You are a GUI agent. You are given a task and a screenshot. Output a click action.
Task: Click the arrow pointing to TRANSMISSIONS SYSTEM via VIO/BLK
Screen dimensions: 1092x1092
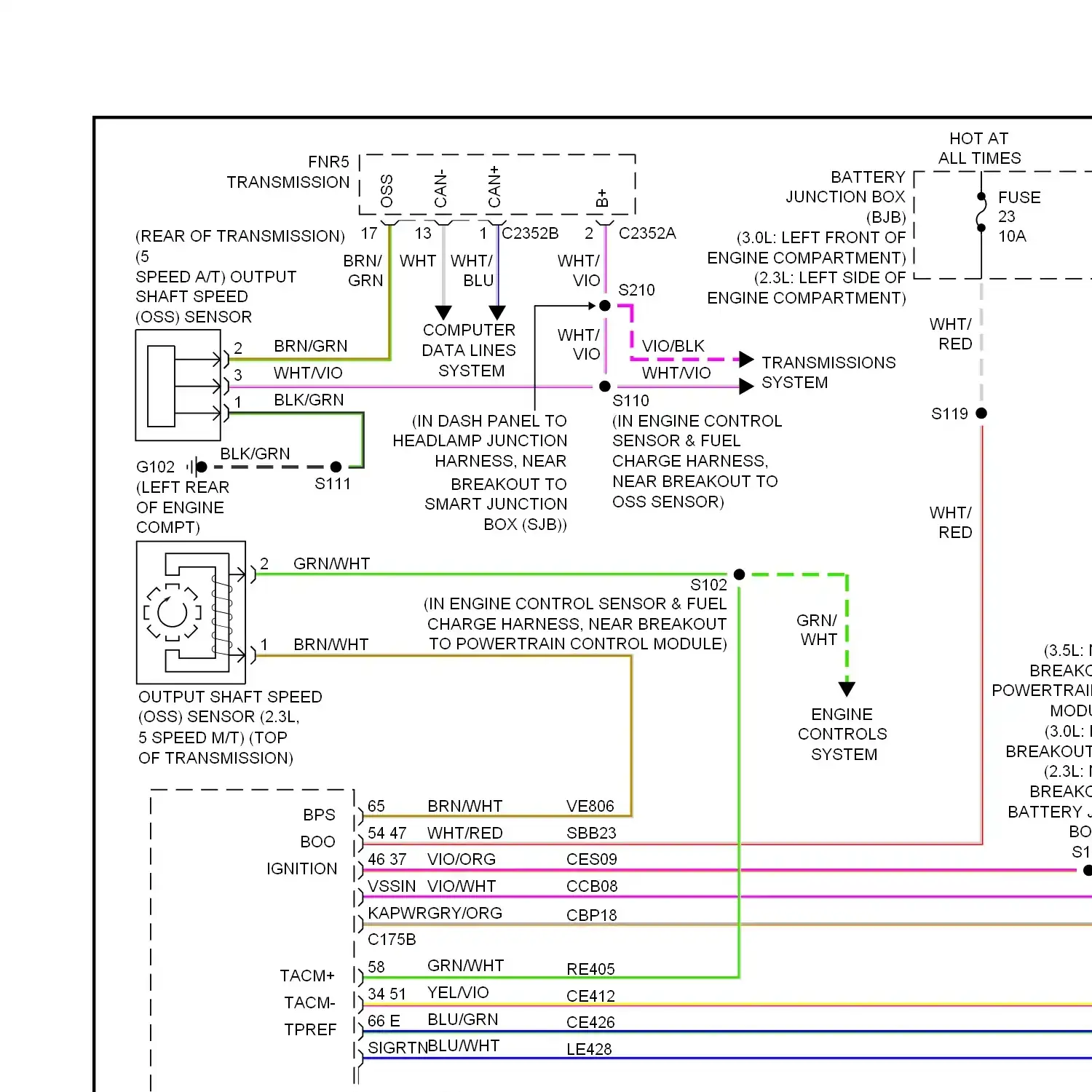(746, 359)
